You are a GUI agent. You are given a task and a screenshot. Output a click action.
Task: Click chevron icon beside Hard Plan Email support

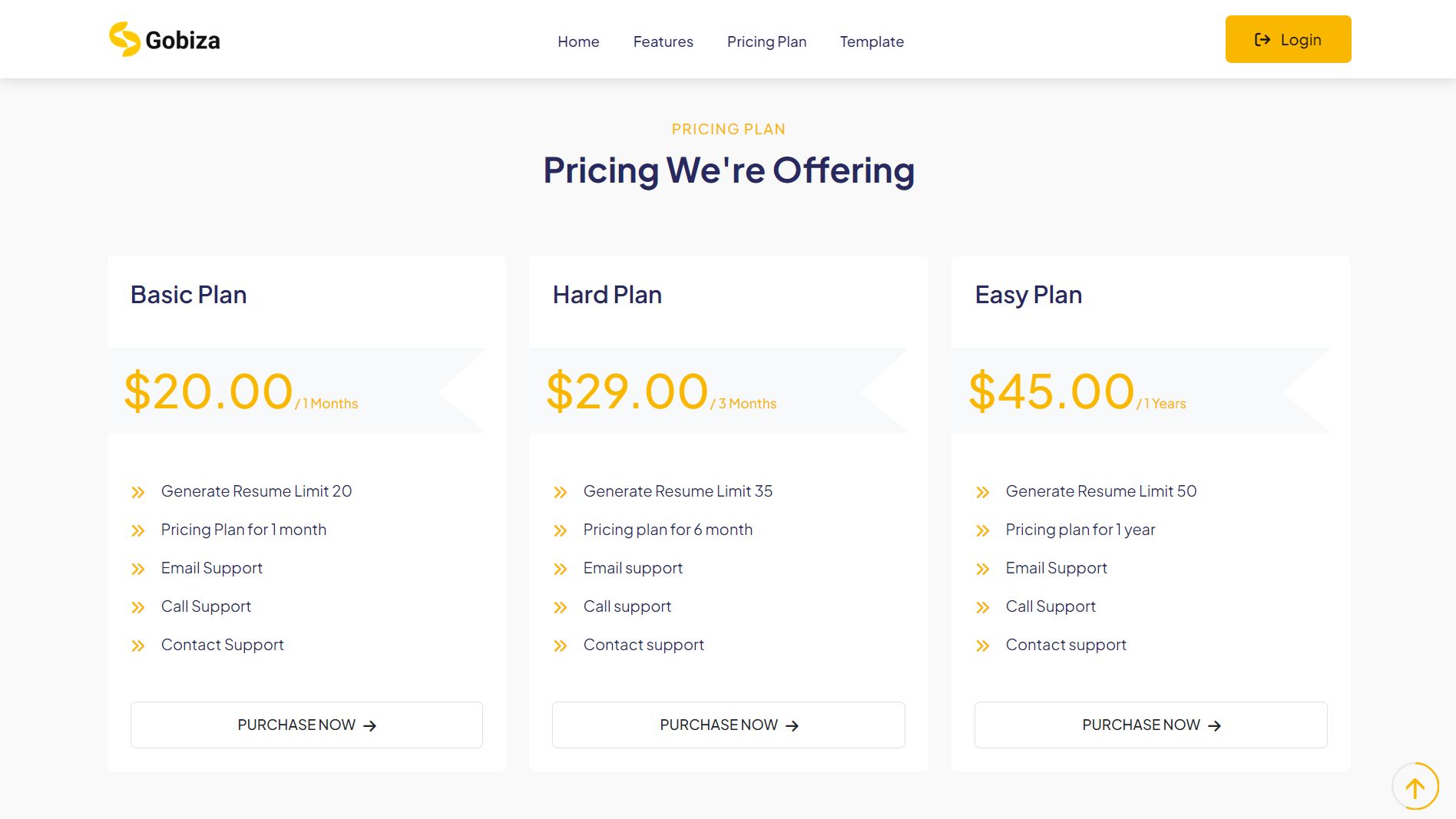(x=561, y=569)
